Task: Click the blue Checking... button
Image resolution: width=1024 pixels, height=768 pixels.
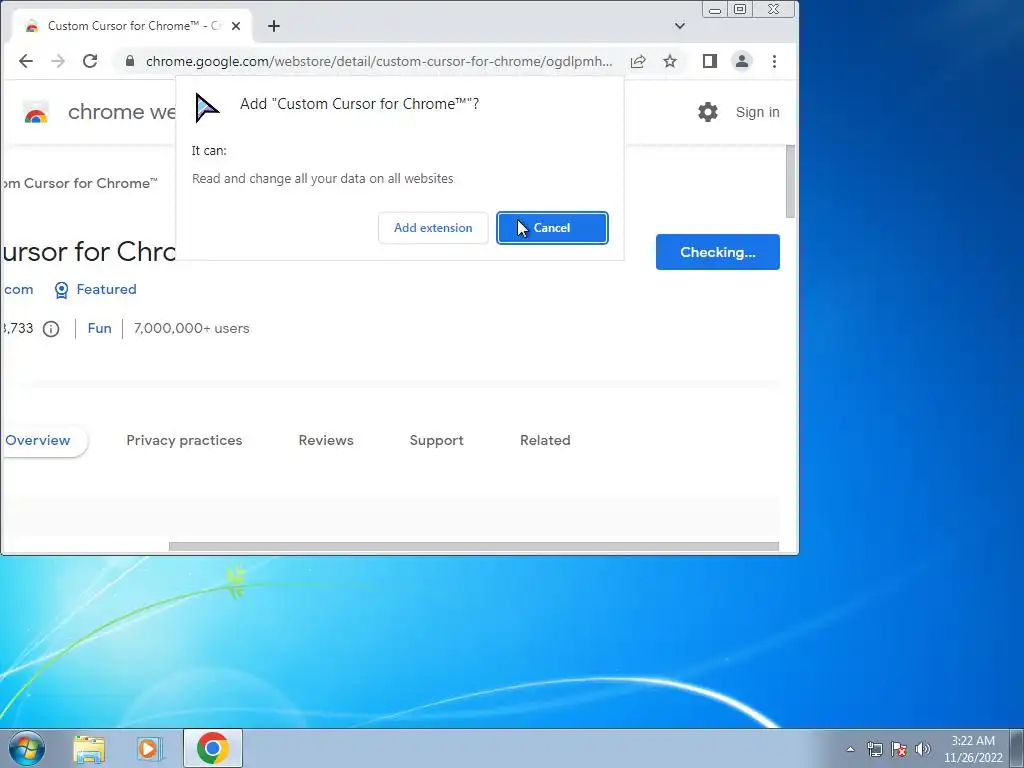Action: pyautogui.click(x=718, y=252)
